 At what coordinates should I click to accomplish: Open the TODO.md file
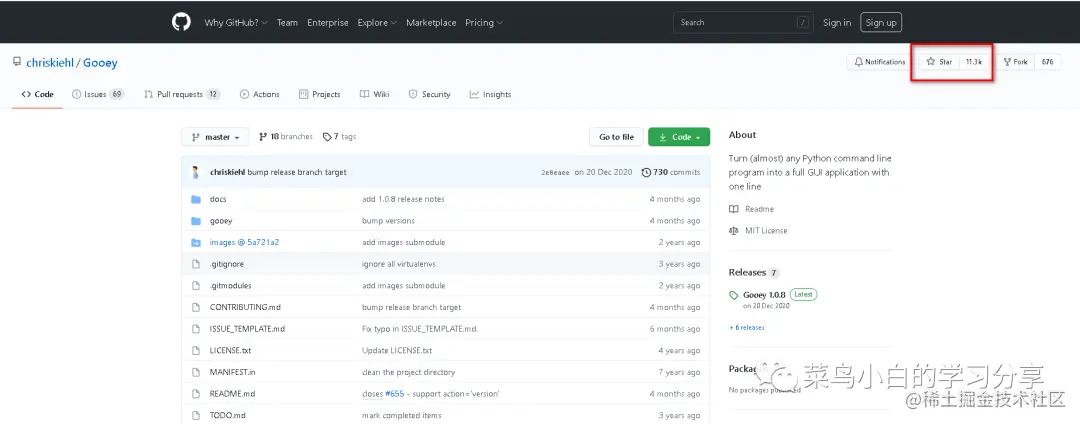(x=228, y=416)
